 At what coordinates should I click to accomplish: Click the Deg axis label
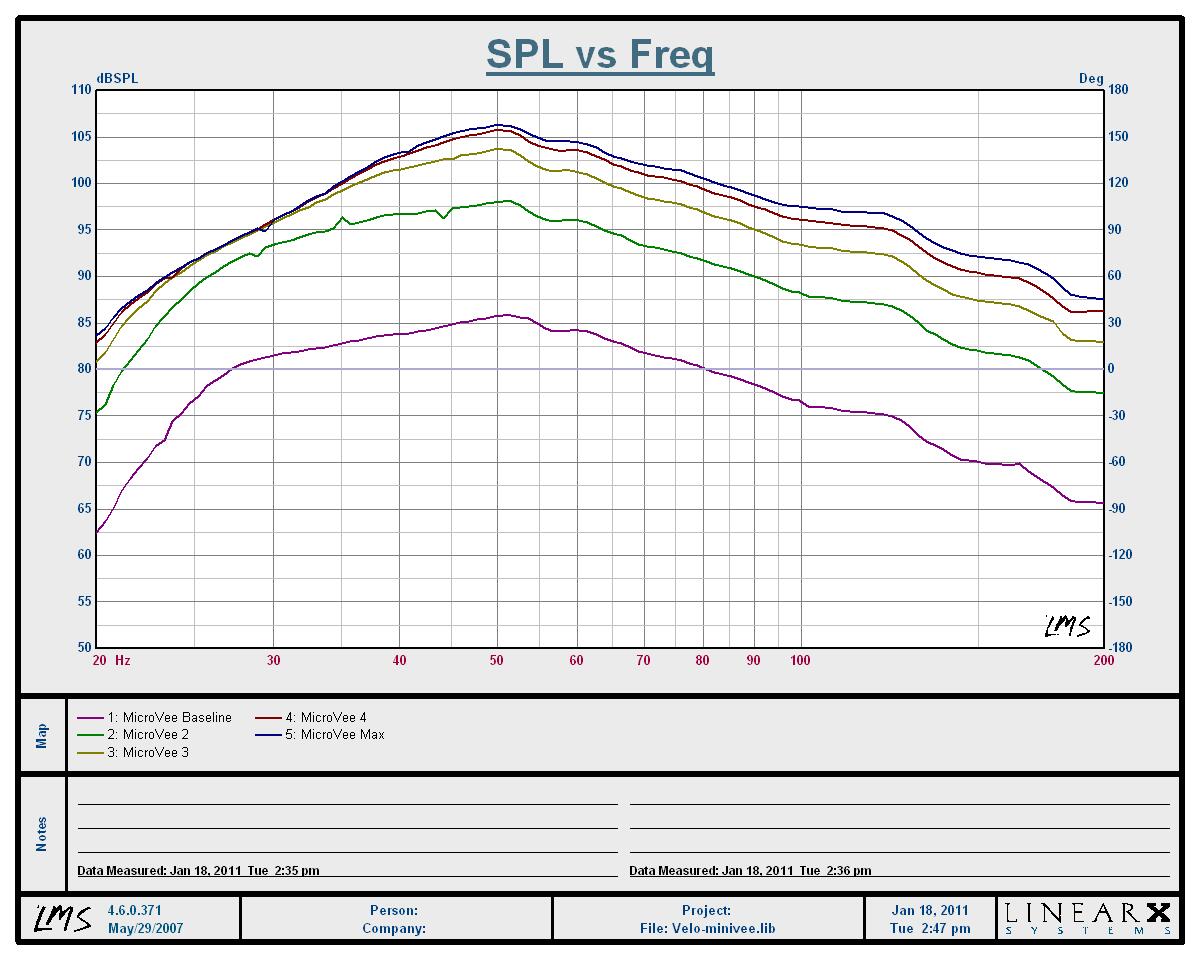1090,79
